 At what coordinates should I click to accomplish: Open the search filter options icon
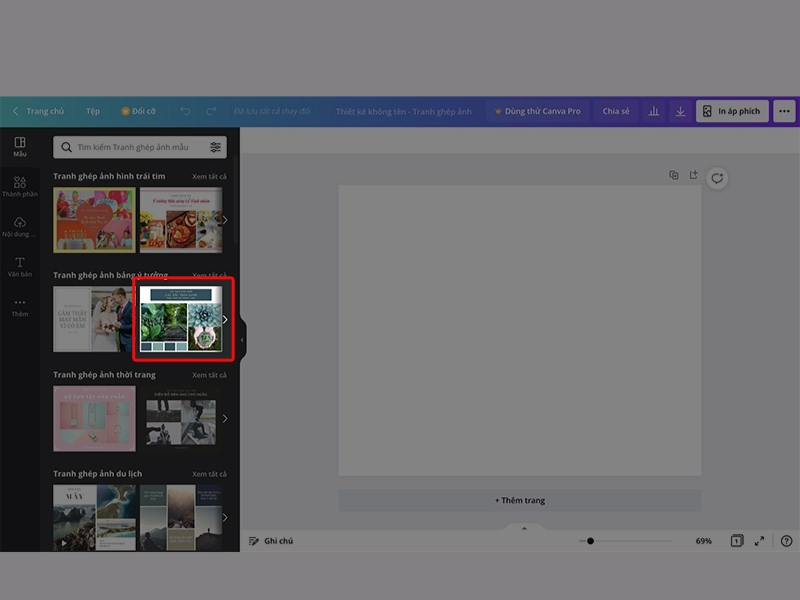215,147
